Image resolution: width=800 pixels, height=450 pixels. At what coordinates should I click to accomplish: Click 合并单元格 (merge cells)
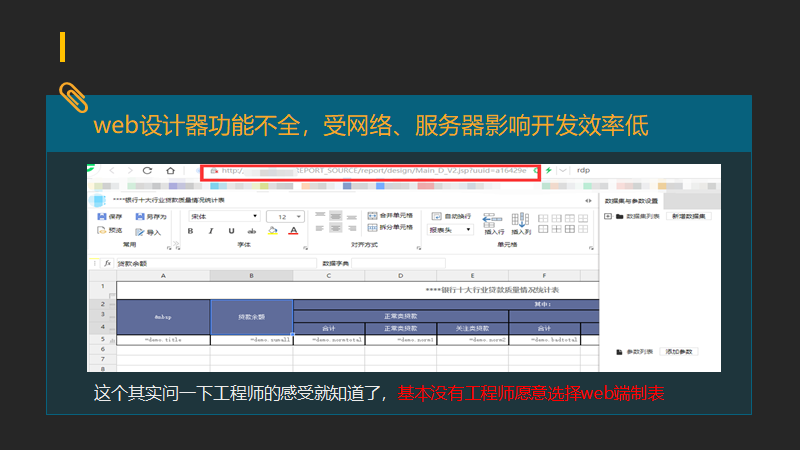pos(390,216)
